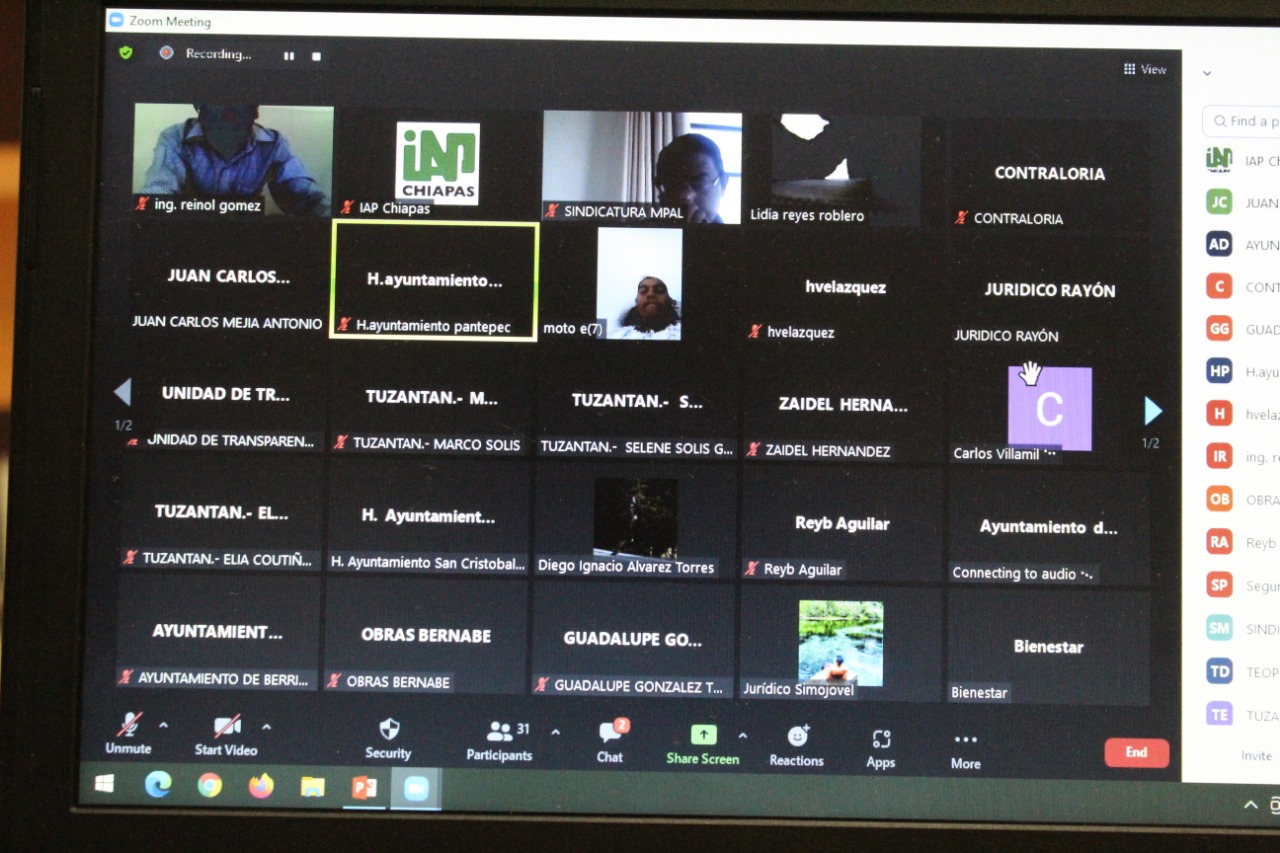Select JC avatar in participants list
This screenshot has width=1280, height=853.
(x=1218, y=202)
